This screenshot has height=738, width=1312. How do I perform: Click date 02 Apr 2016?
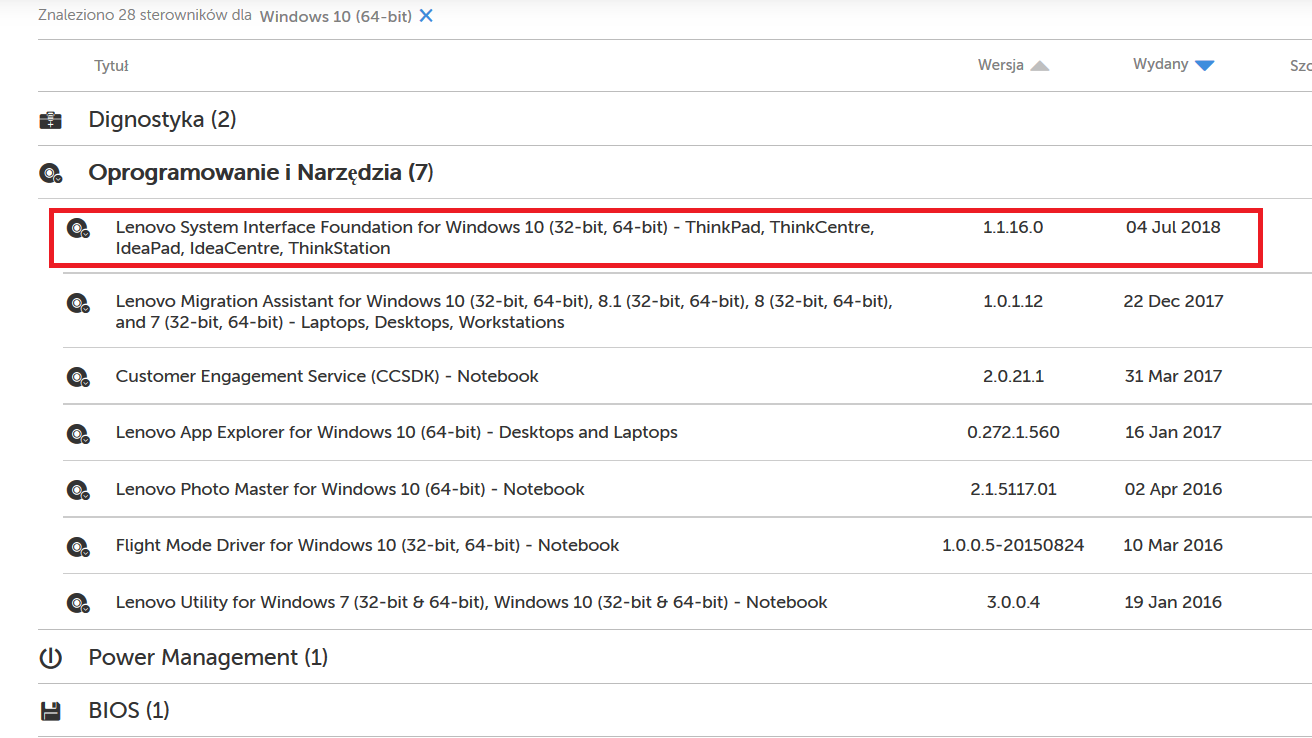1173,489
